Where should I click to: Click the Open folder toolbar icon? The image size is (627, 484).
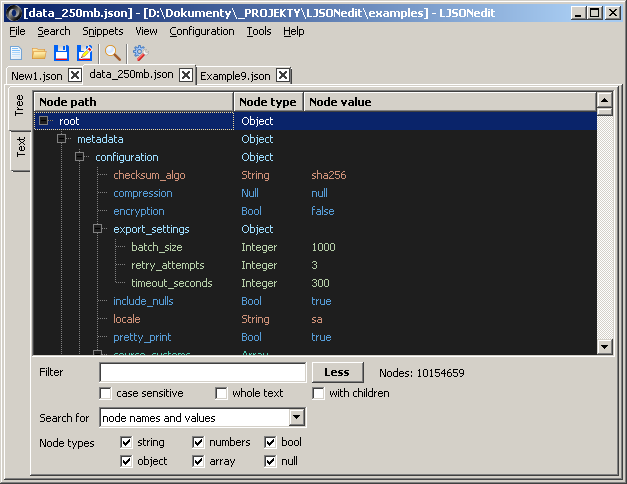tap(39, 53)
